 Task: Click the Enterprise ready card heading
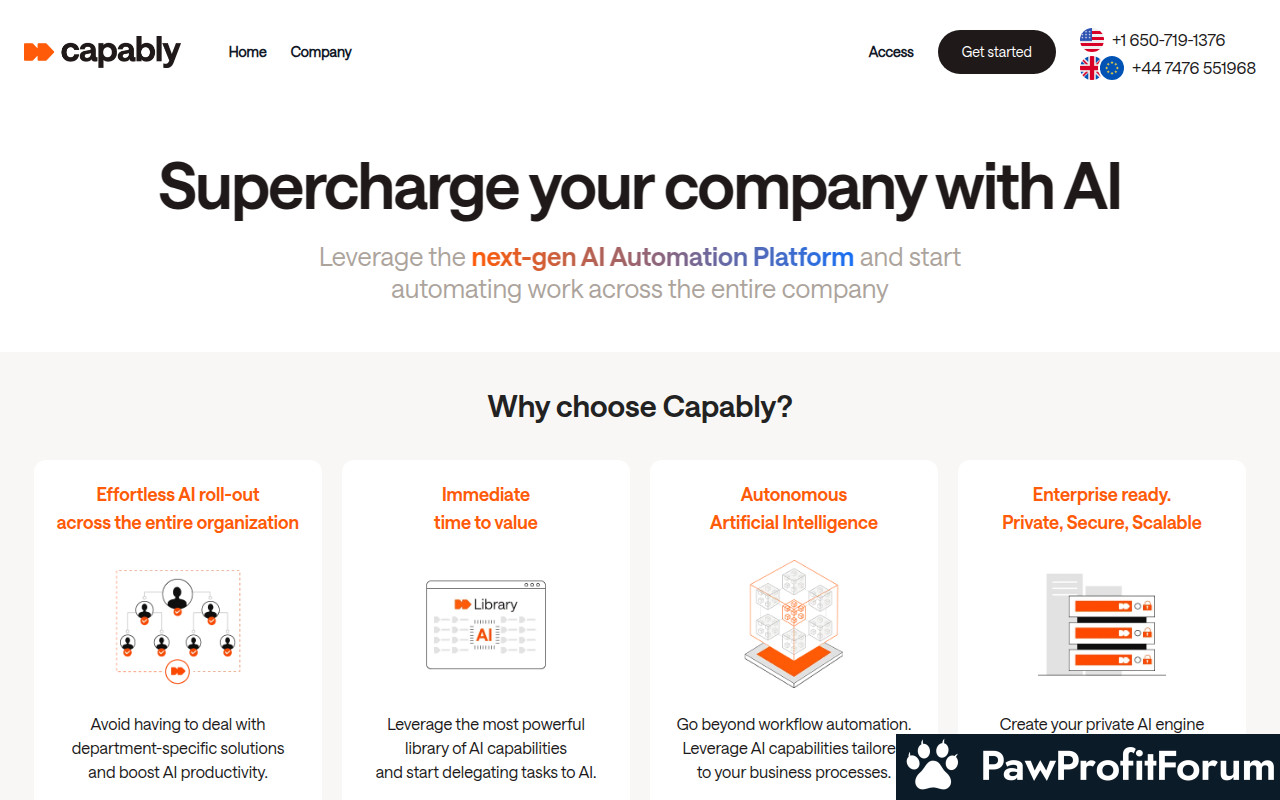tap(1102, 508)
